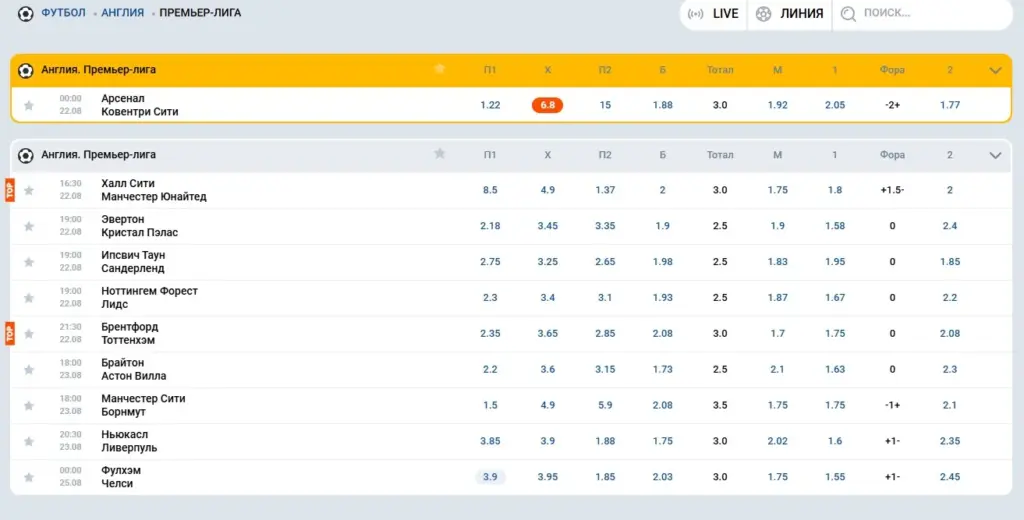Image resolution: width=1024 pixels, height=520 pixels.
Task: Select over odds 2.03 in Фулхэм match
Action: pos(662,478)
